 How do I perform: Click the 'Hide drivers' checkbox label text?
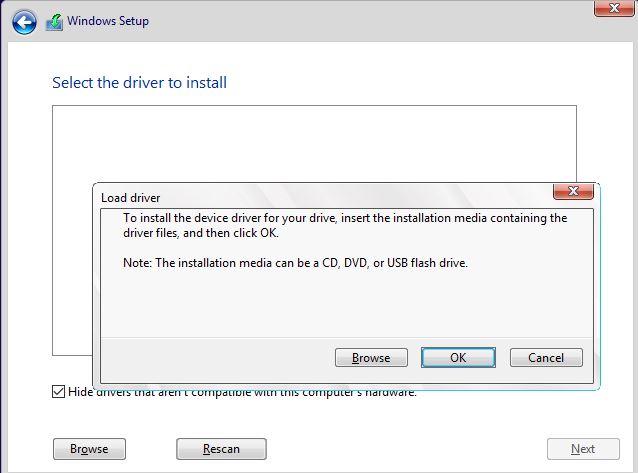click(243, 392)
